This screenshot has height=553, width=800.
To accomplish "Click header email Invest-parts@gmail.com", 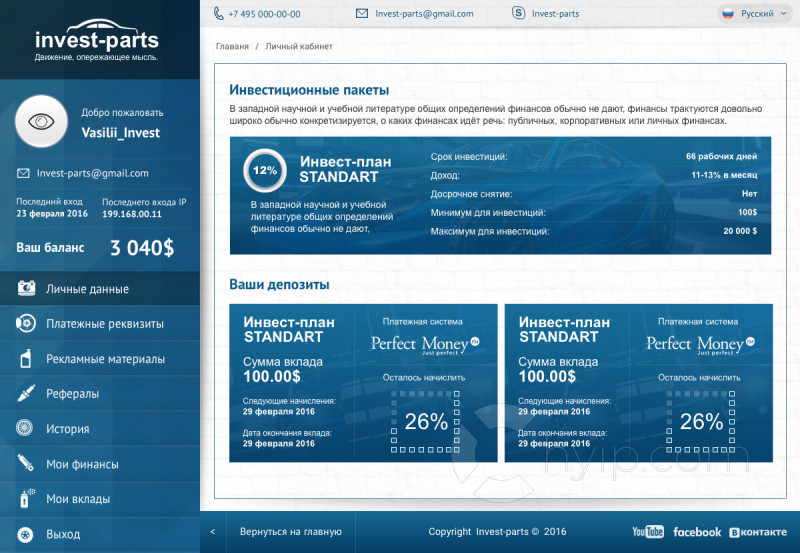I will (x=424, y=14).
